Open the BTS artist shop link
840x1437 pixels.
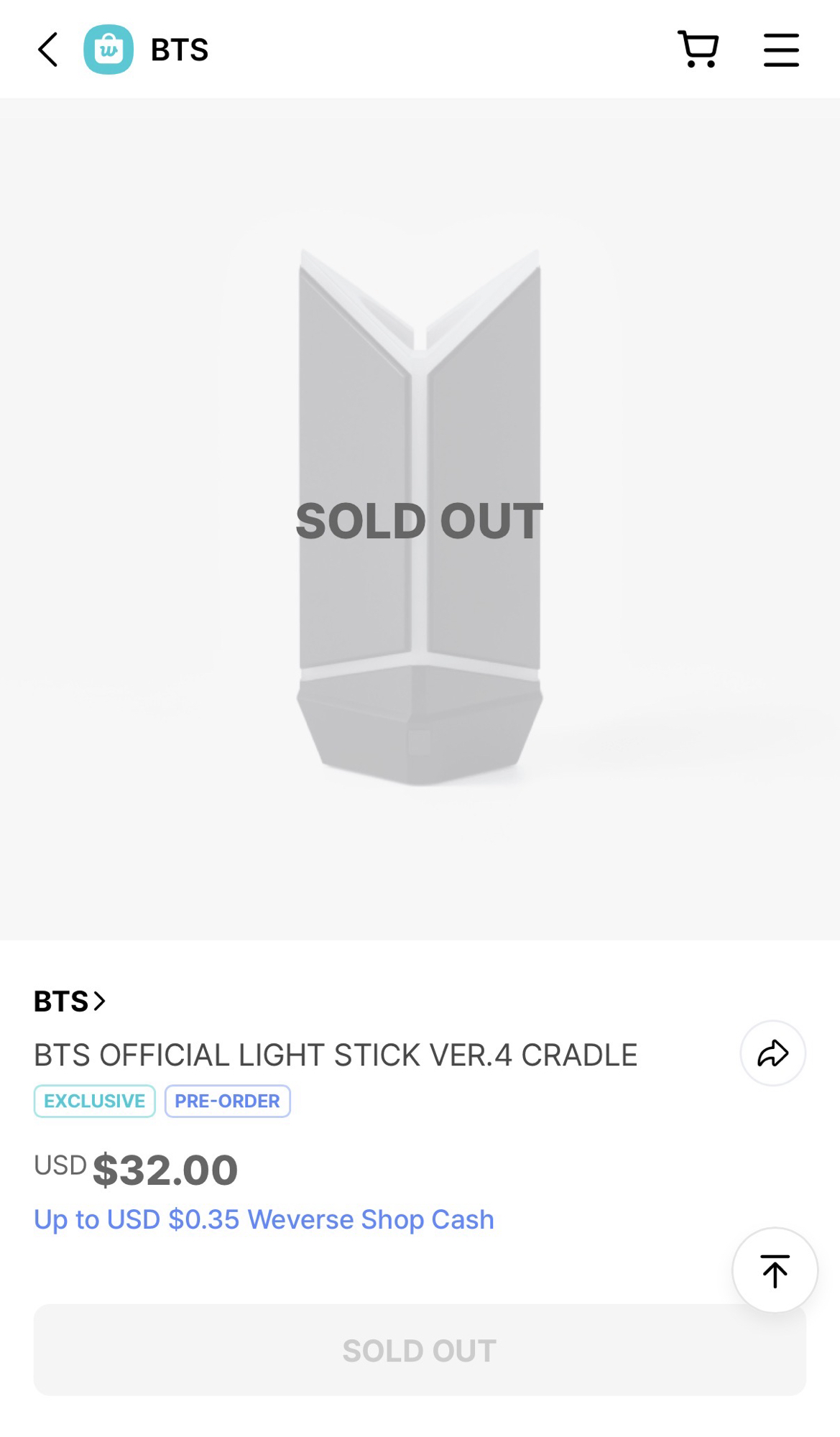61,1001
